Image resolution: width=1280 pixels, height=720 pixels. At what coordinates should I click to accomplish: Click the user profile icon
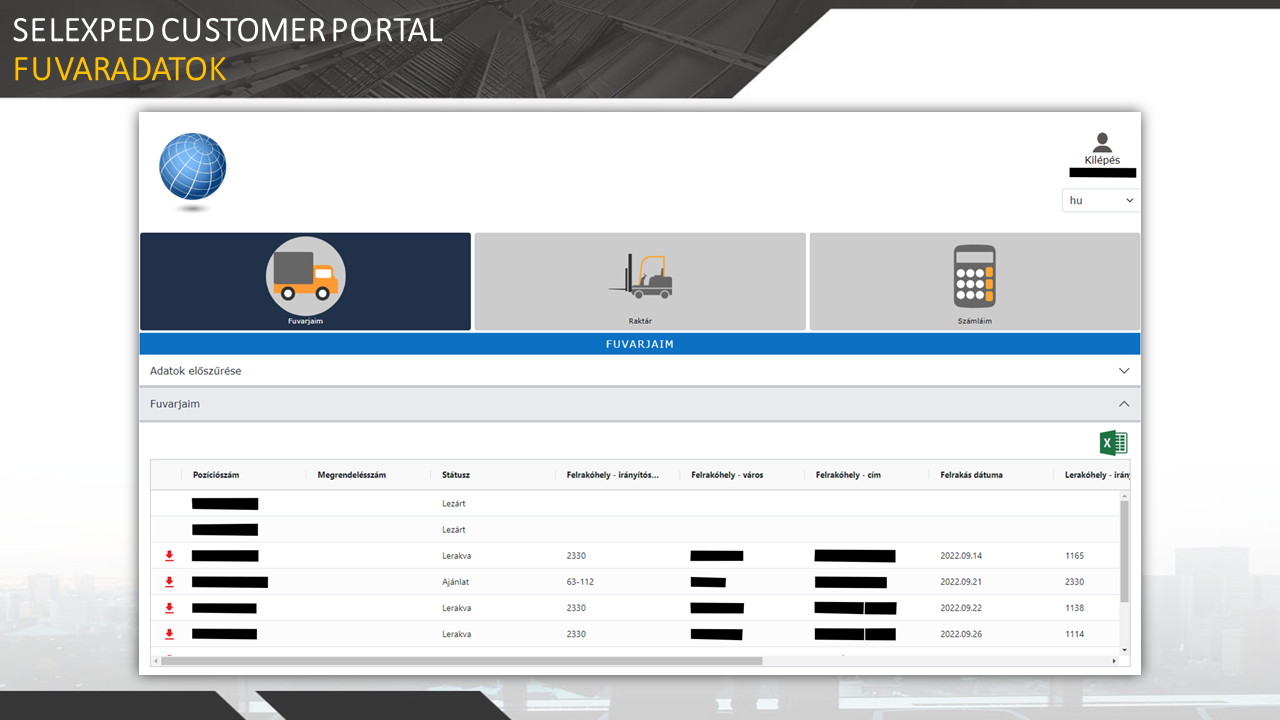pos(1102,142)
